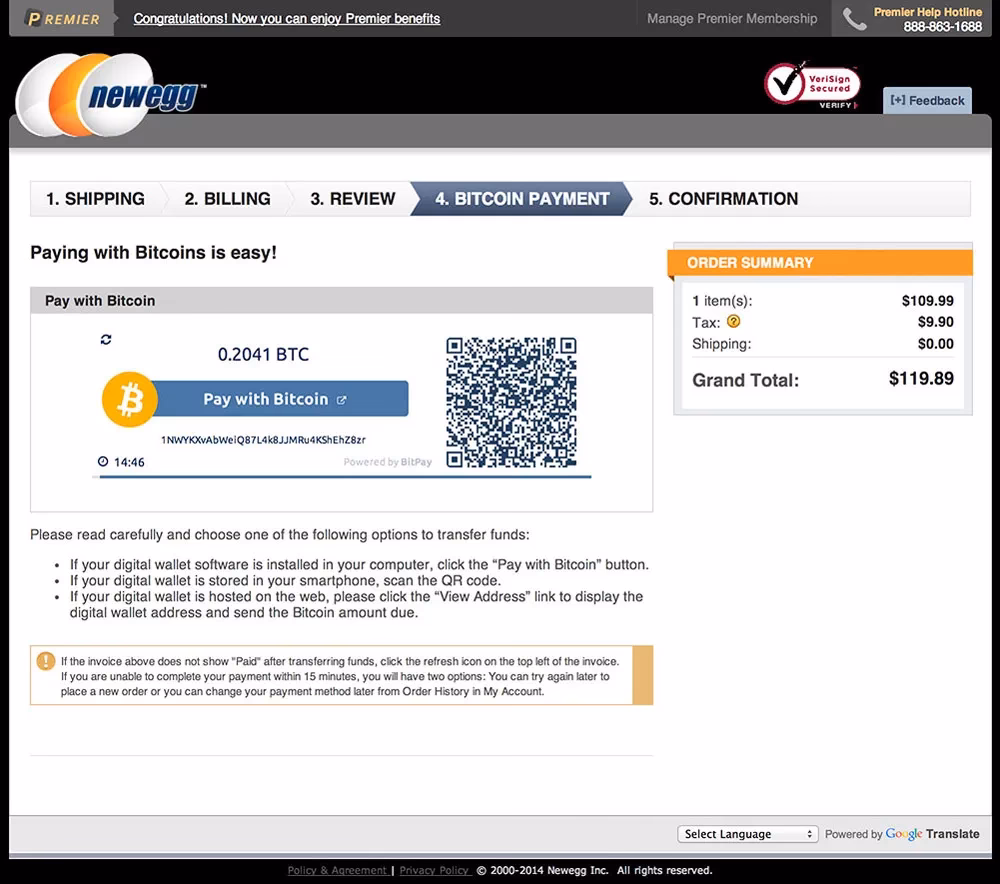Screen dimensions: 1000x884
Task: Click the orange Bitcoin logo icon
Action: (x=129, y=398)
